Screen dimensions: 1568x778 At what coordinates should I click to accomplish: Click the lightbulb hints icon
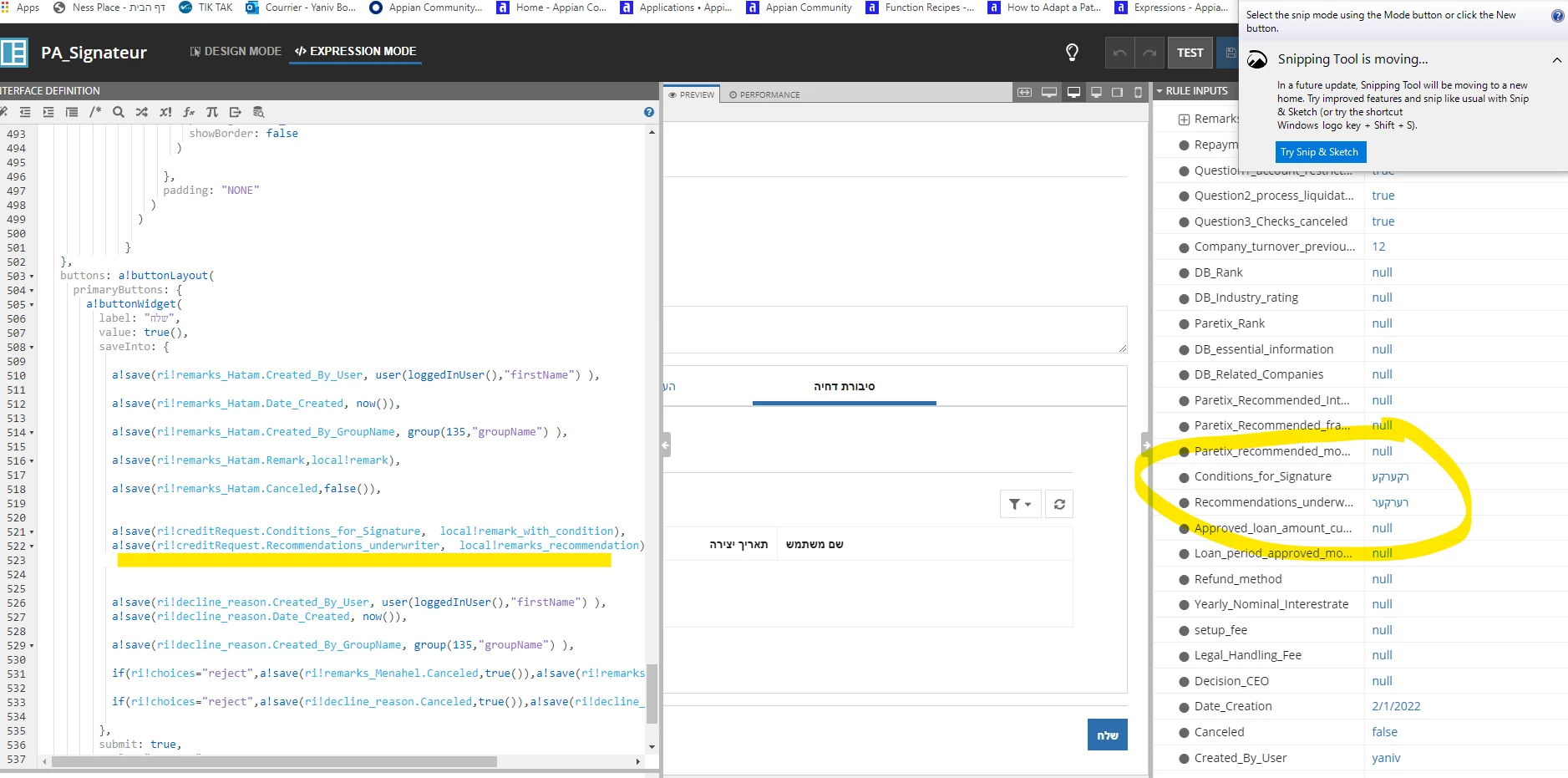click(x=1073, y=53)
